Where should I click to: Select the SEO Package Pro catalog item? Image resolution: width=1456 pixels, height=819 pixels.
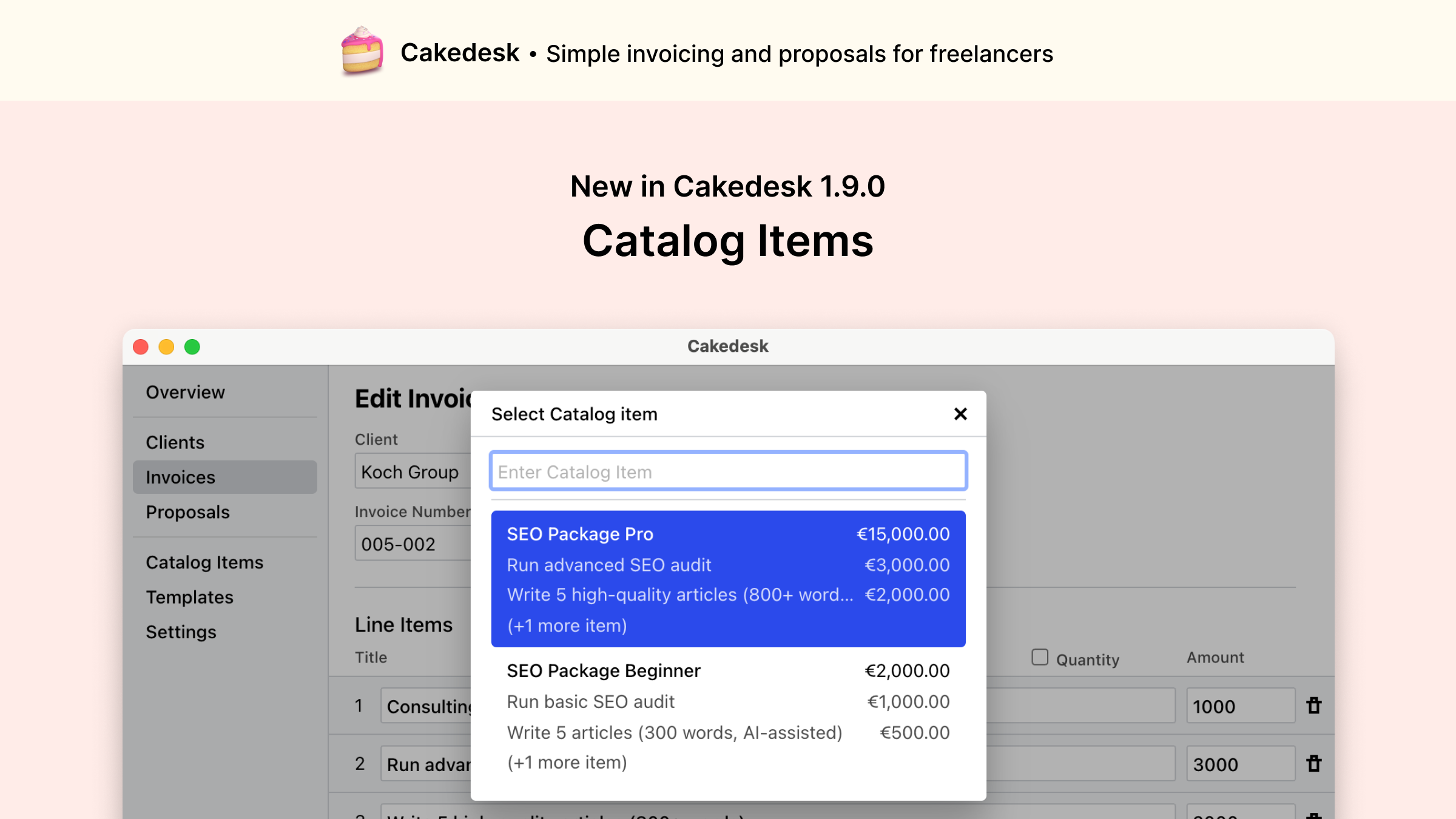728,579
